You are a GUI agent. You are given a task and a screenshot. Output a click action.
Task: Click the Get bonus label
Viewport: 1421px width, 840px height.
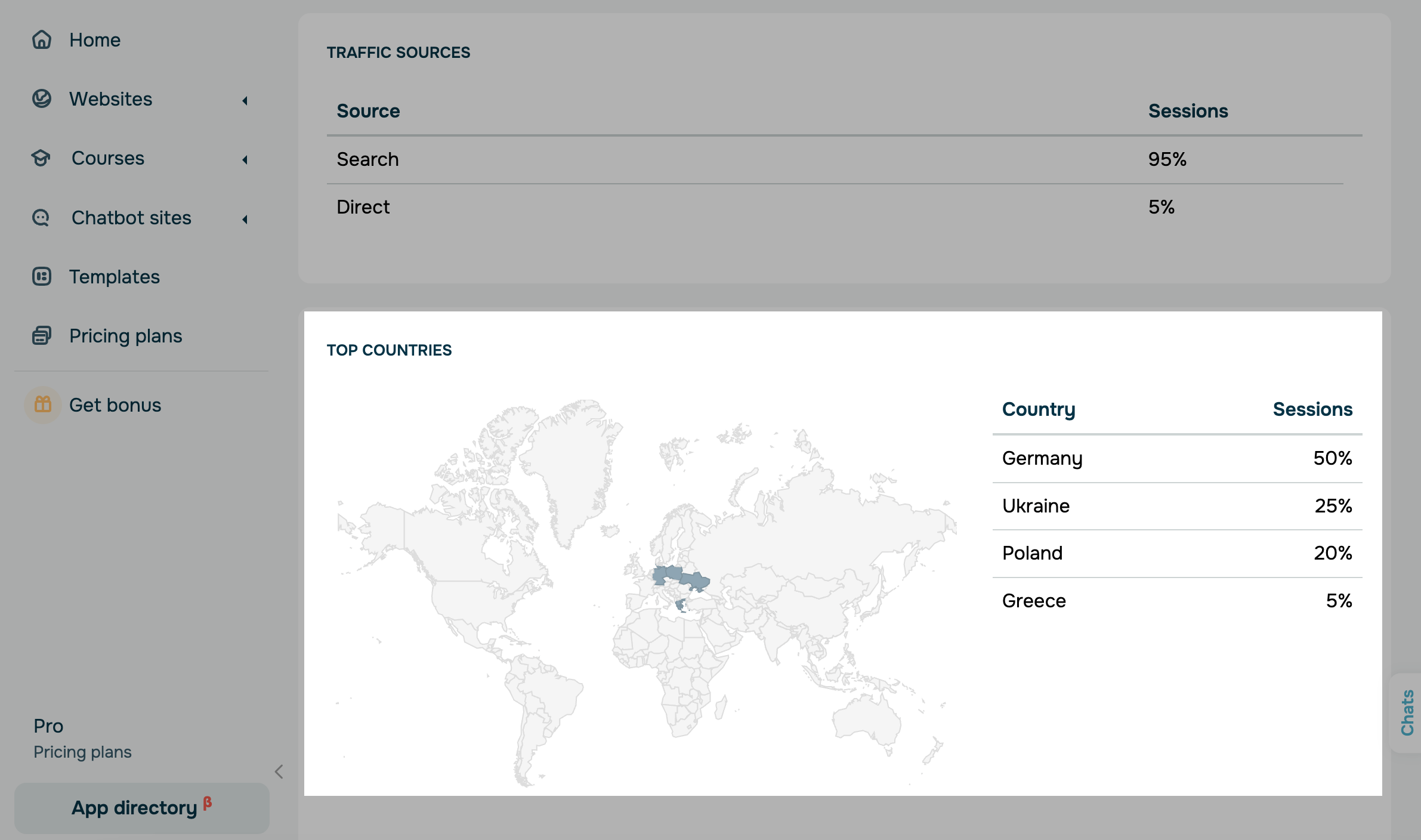115,405
